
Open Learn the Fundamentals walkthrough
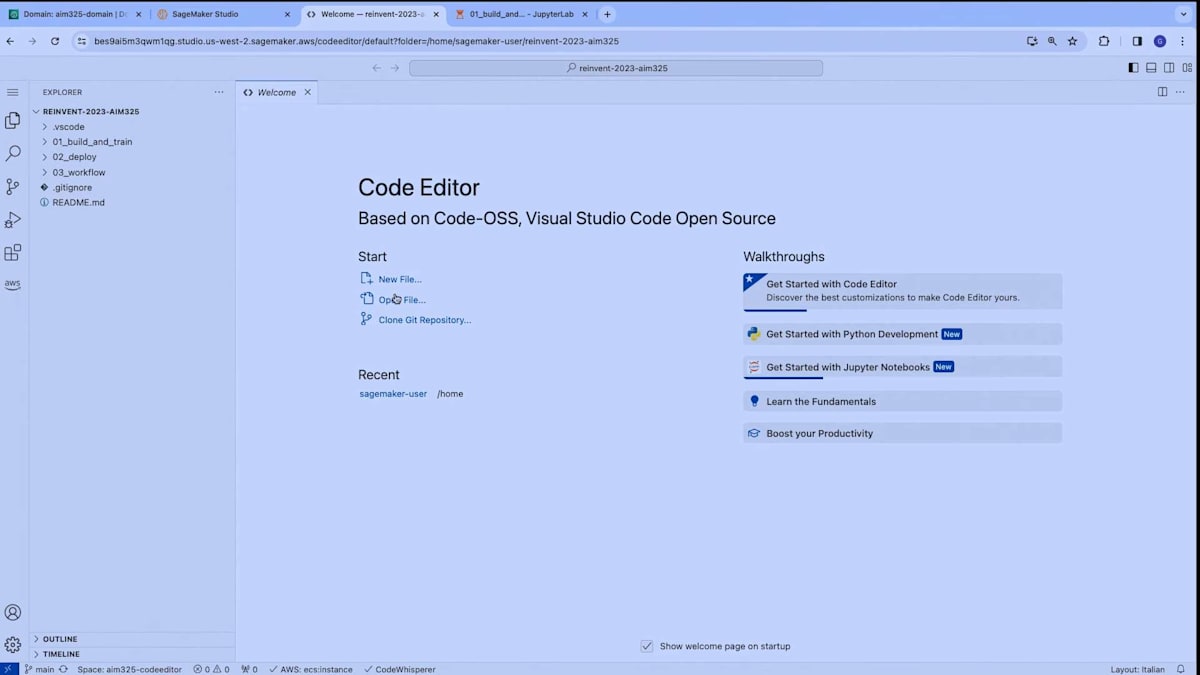pyautogui.click(x=902, y=401)
